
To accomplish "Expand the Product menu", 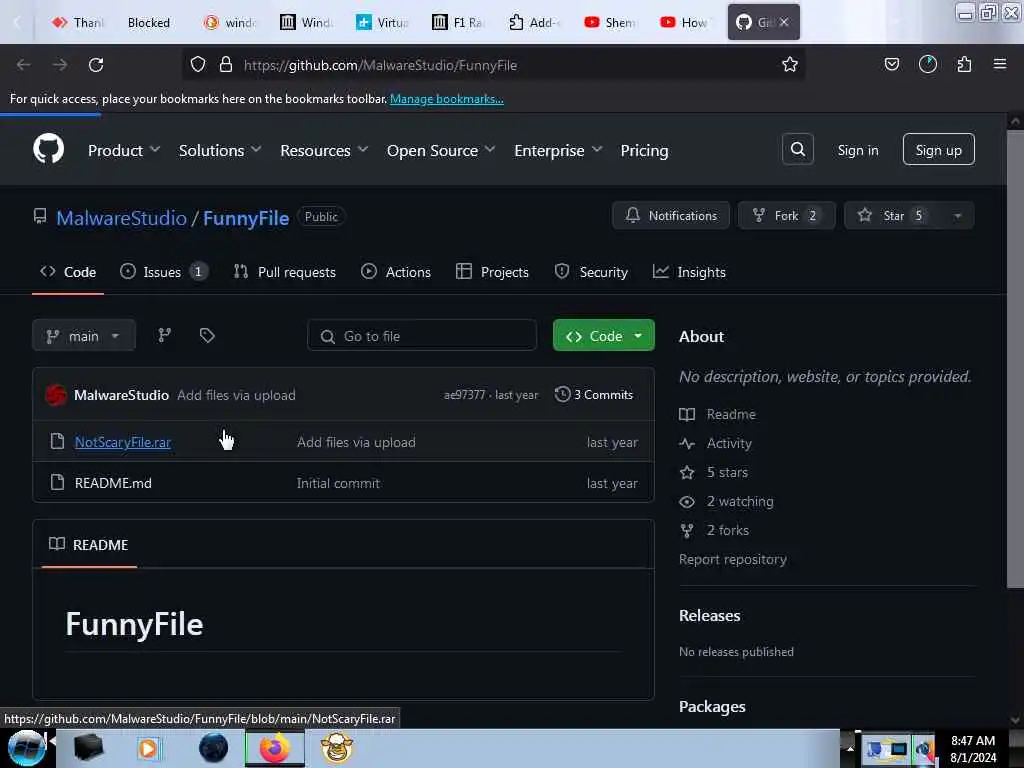I will tap(124, 150).
